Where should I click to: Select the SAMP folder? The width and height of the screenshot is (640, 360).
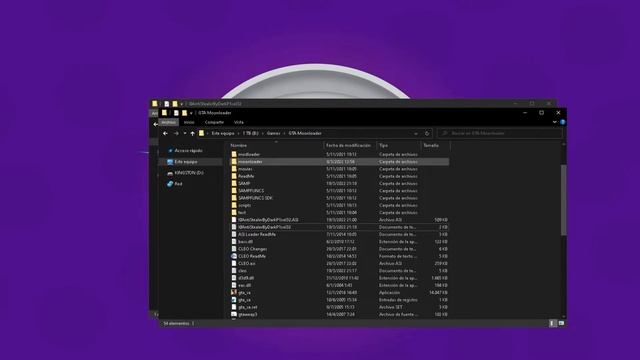point(340,184)
